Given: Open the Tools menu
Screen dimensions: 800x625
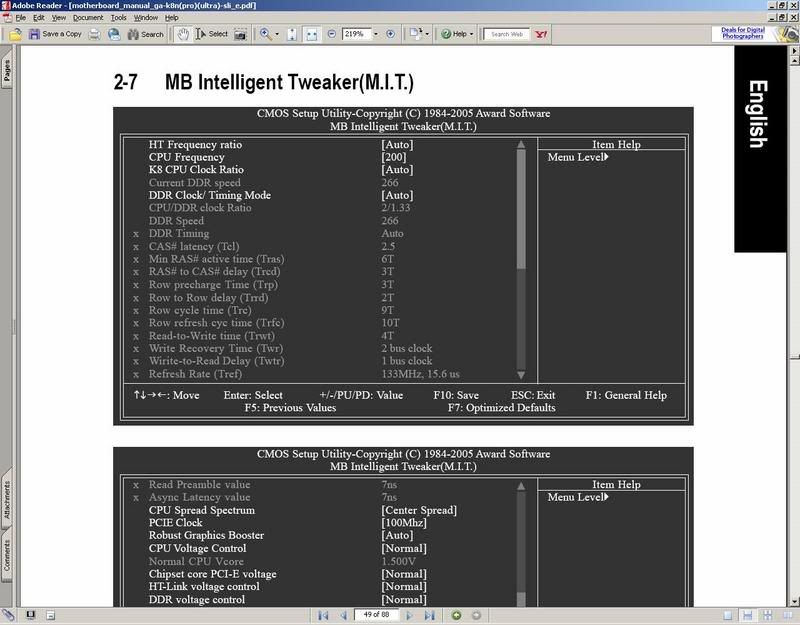Looking at the screenshot, I should pyautogui.click(x=118, y=17).
